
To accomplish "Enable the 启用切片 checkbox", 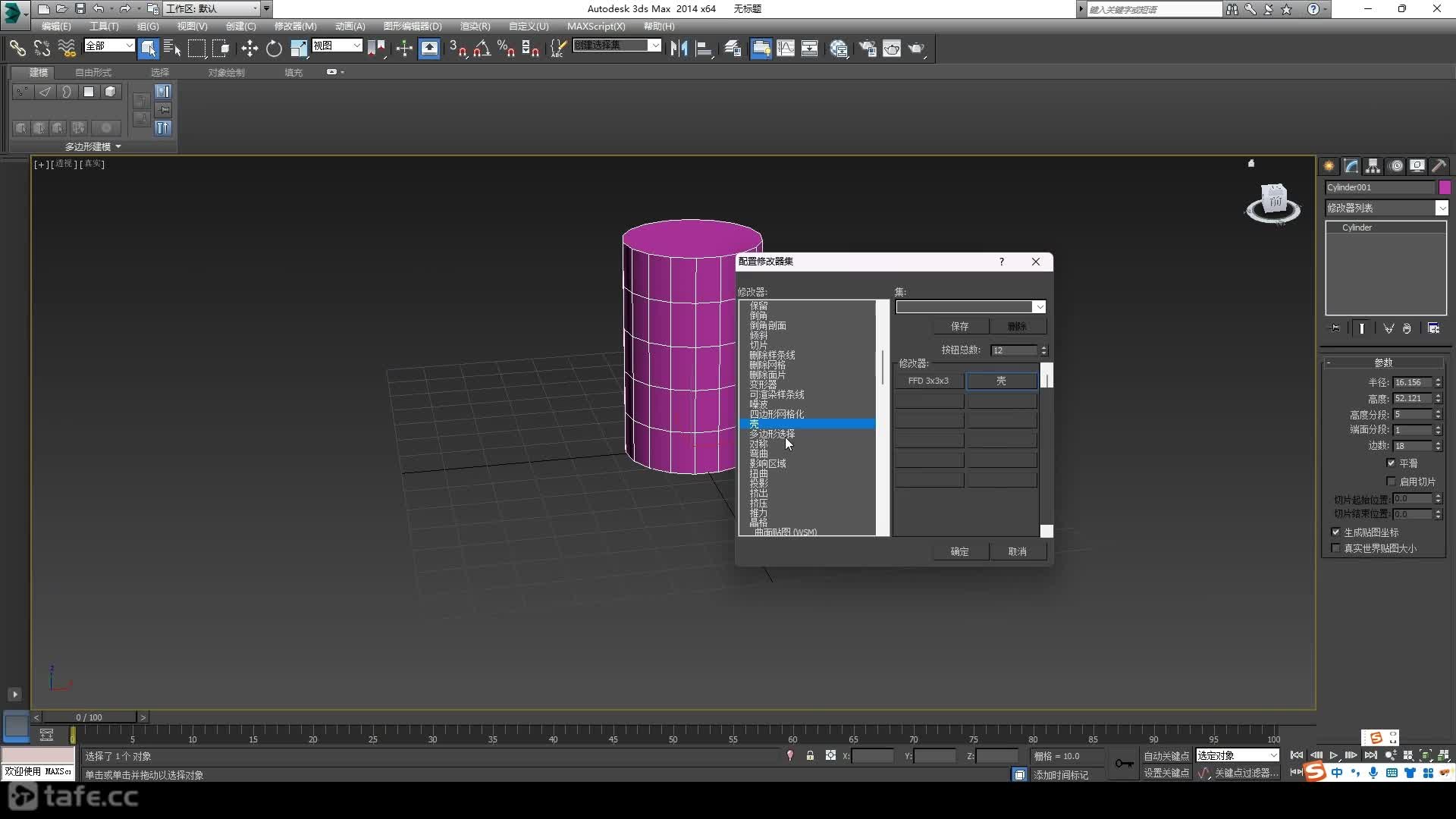I will click(1391, 481).
